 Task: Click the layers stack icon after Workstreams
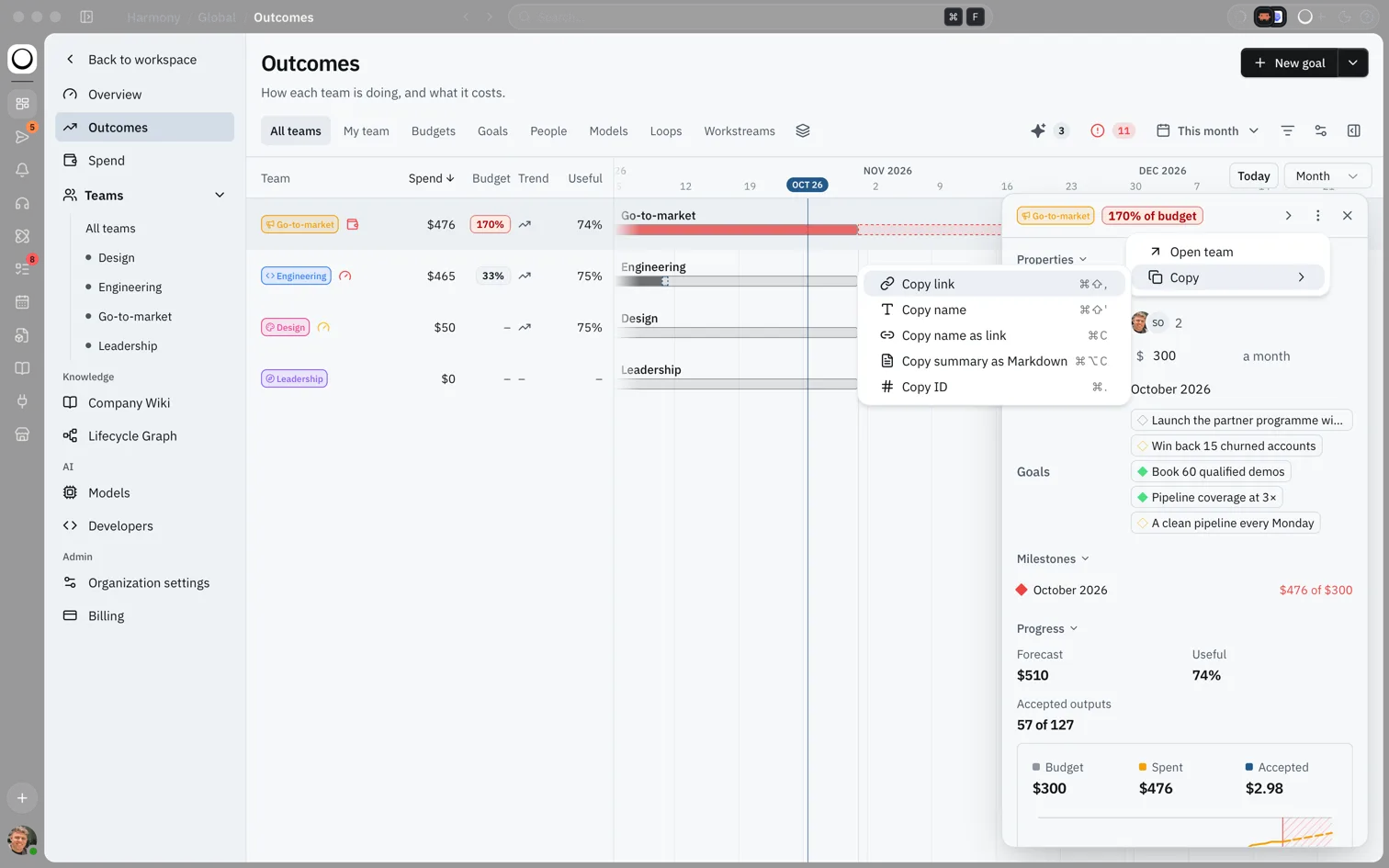point(802,130)
